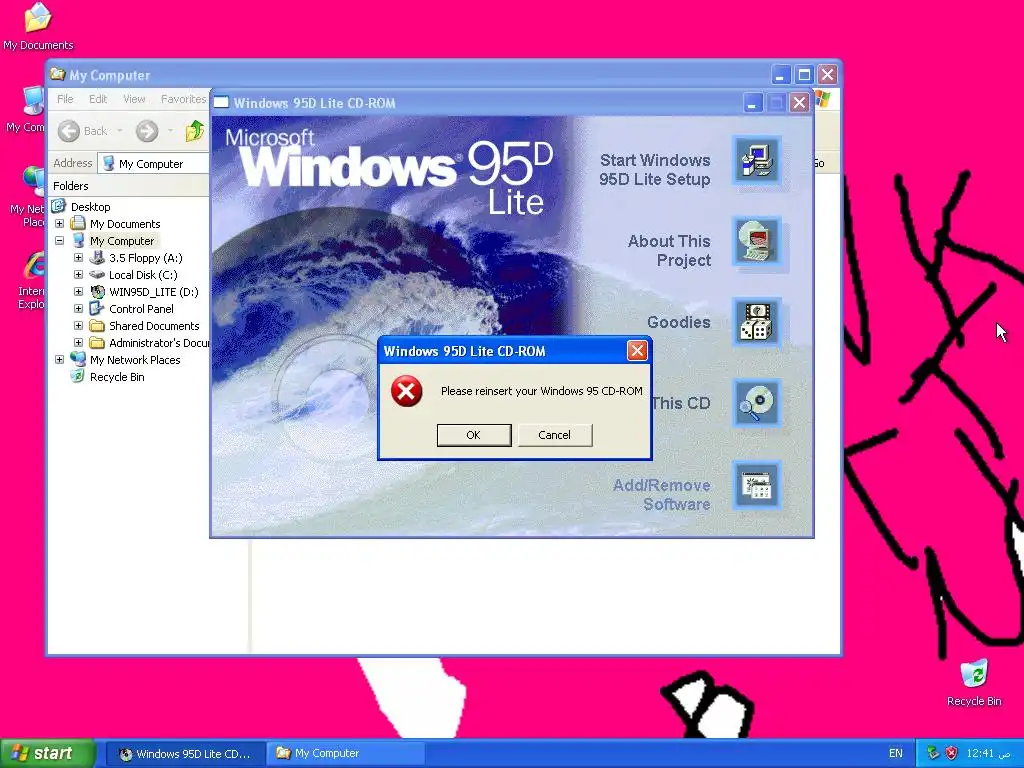Select My Documents in the Folders tree
The width and height of the screenshot is (1024, 768).
click(125, 224)
